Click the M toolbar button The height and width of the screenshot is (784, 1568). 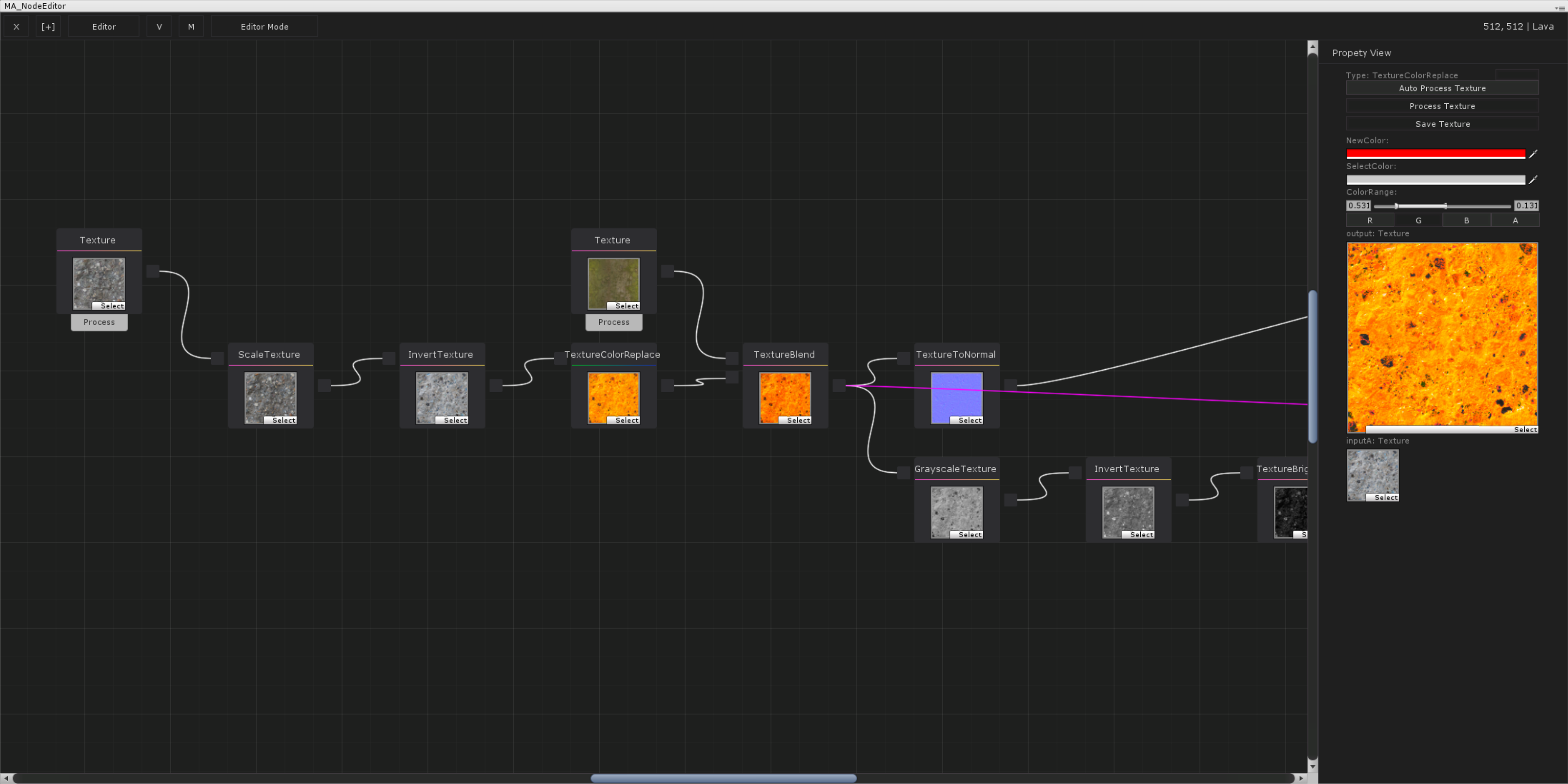(191, 27)
